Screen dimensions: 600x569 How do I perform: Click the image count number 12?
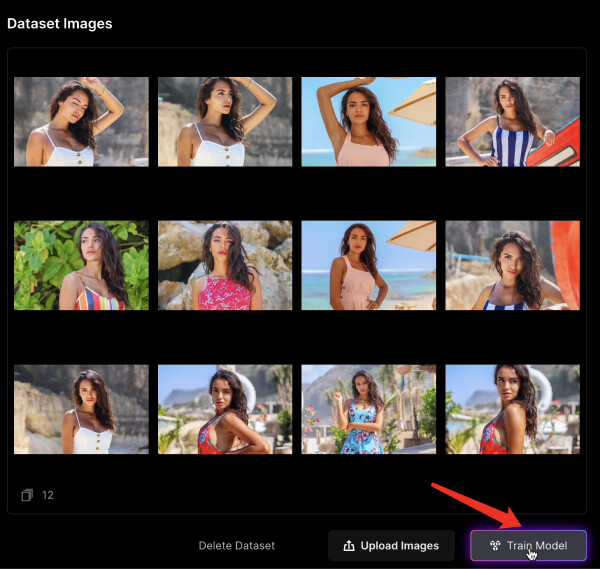[x=48, y=495]
